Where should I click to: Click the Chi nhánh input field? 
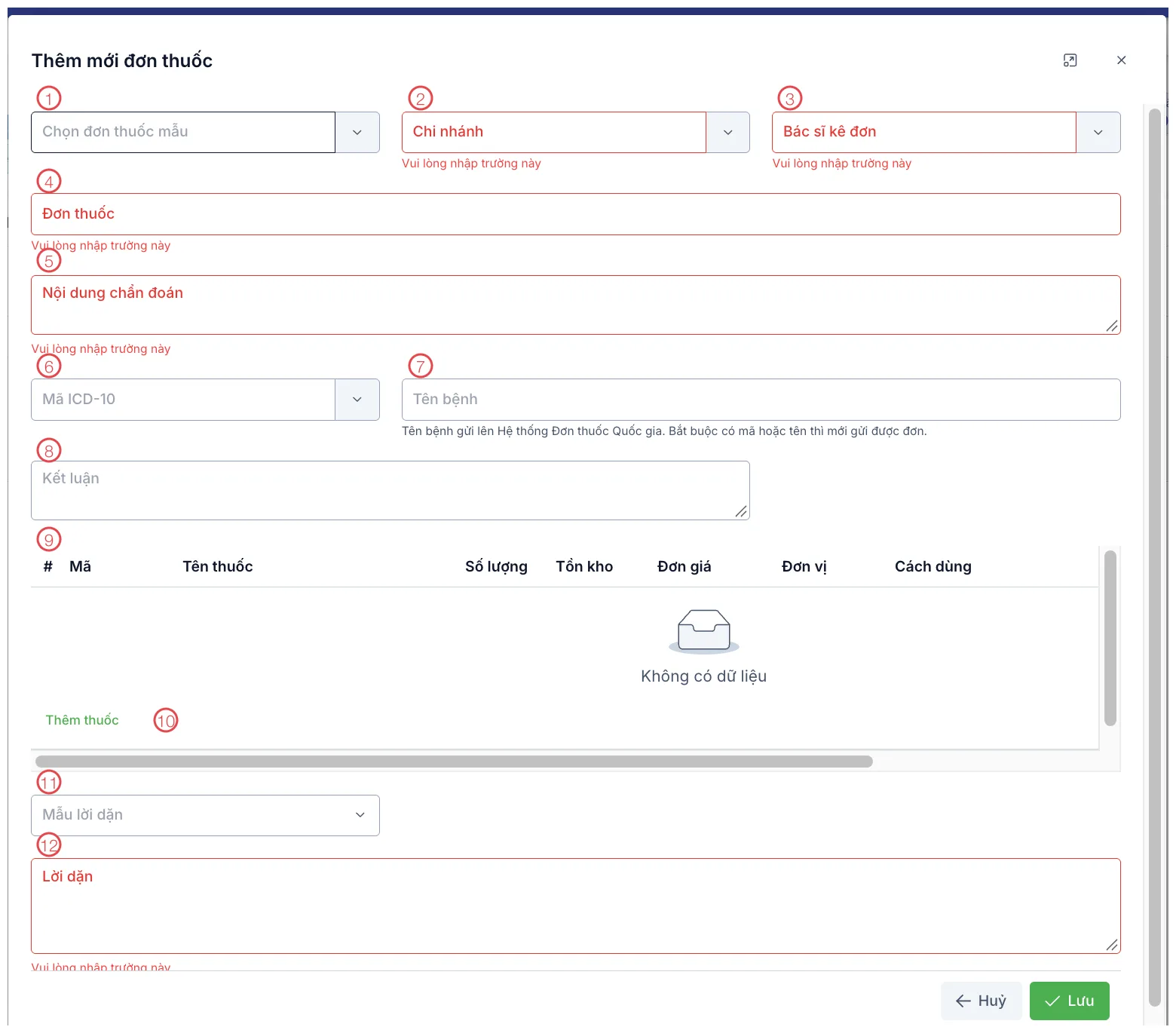554,132
